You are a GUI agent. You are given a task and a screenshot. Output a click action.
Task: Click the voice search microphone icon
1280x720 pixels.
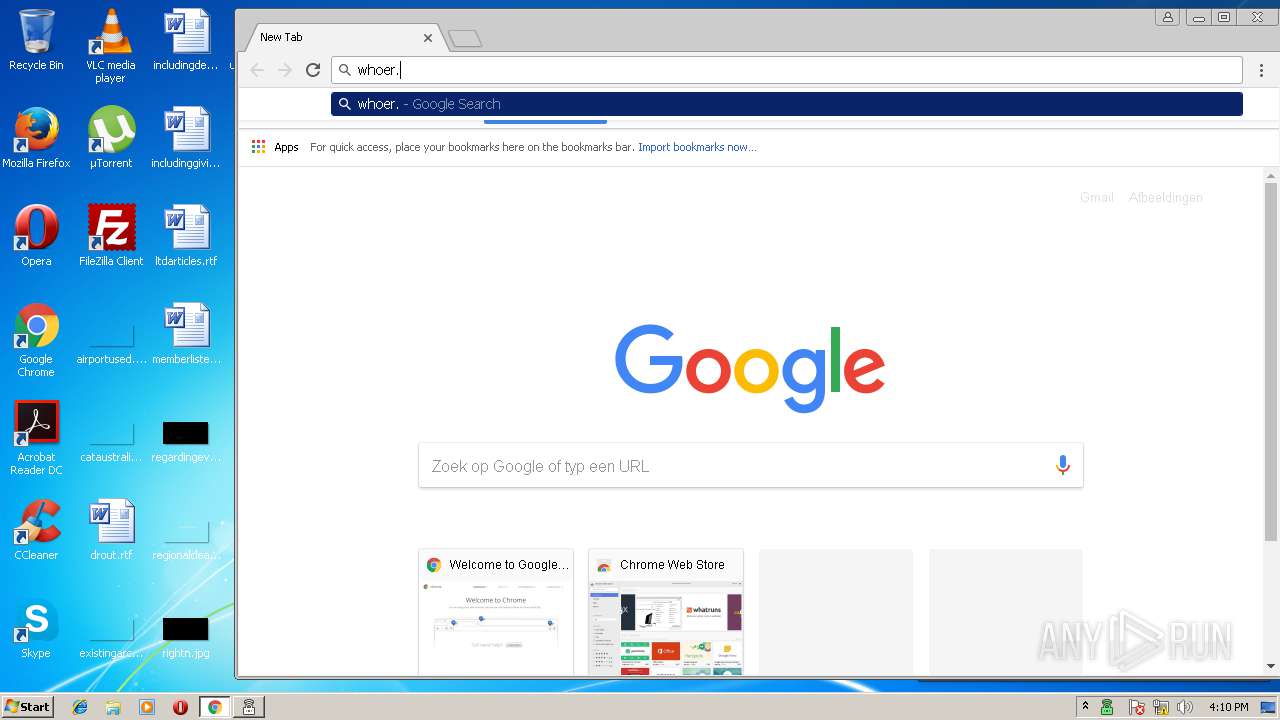pyautogui.click(x=1062, y=465)
